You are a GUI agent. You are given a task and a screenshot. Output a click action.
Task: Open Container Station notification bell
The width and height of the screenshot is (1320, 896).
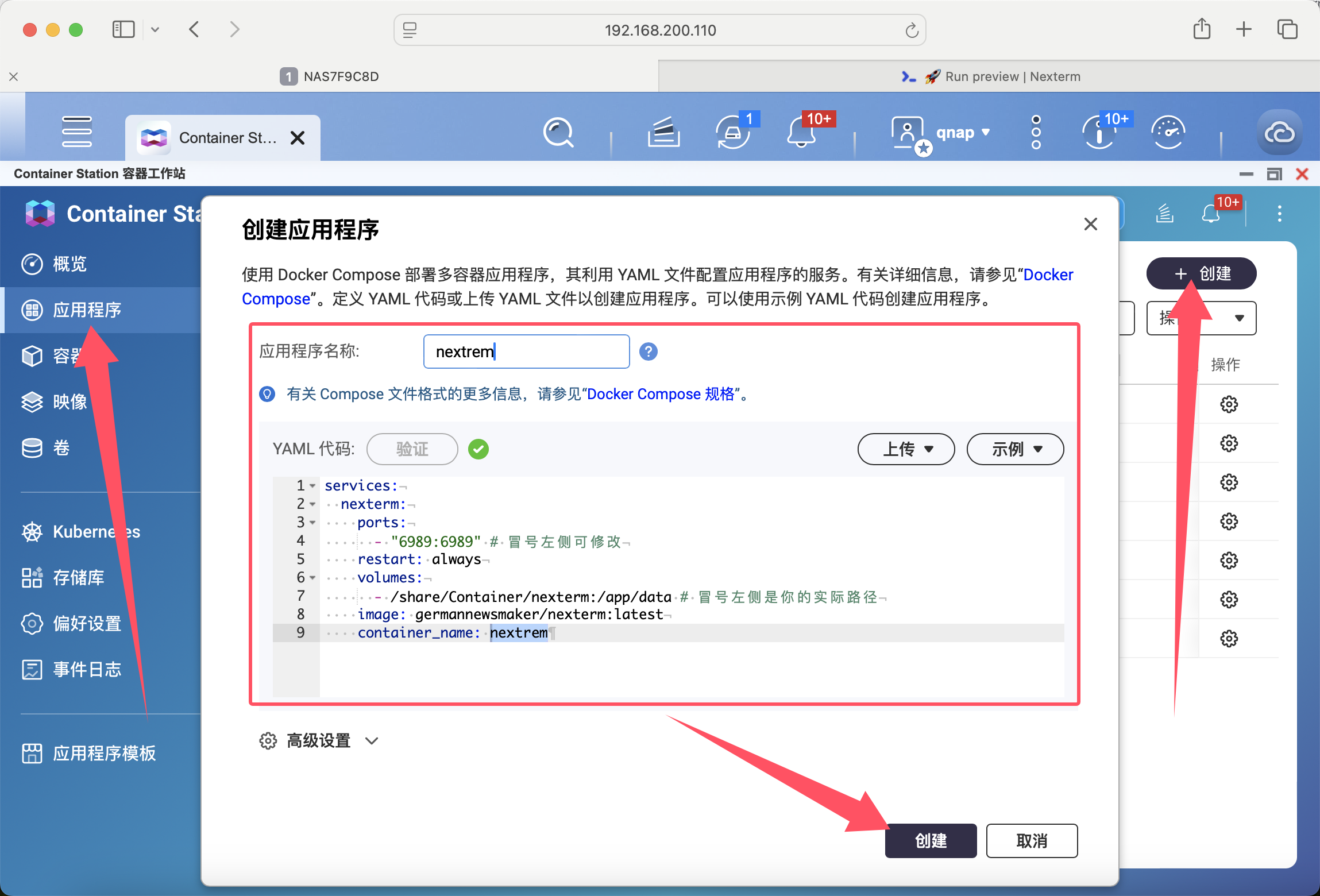pyautogui.click(x=1210, y=214)
